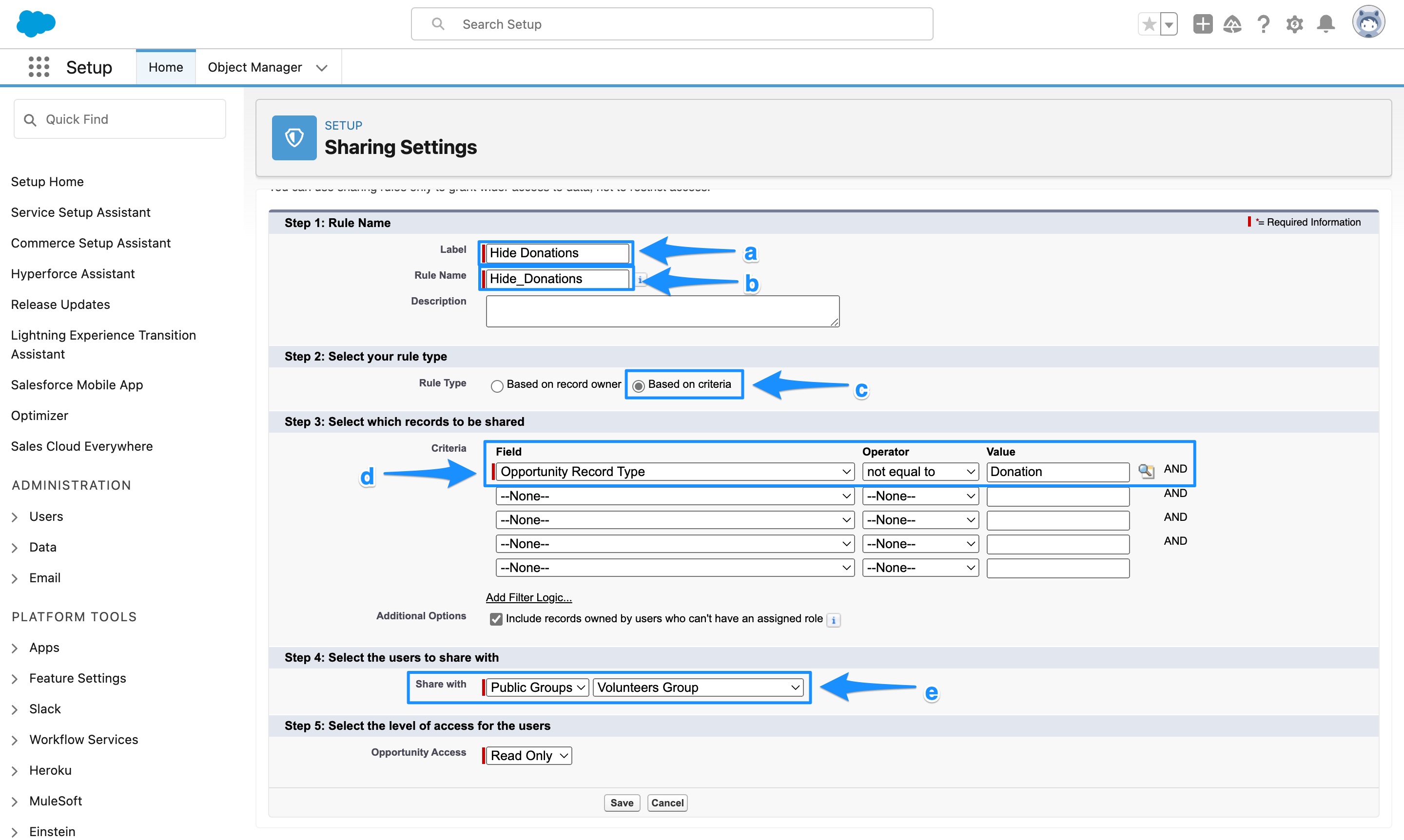
Task: Switch to the Home tab
Action: [165, 66]
